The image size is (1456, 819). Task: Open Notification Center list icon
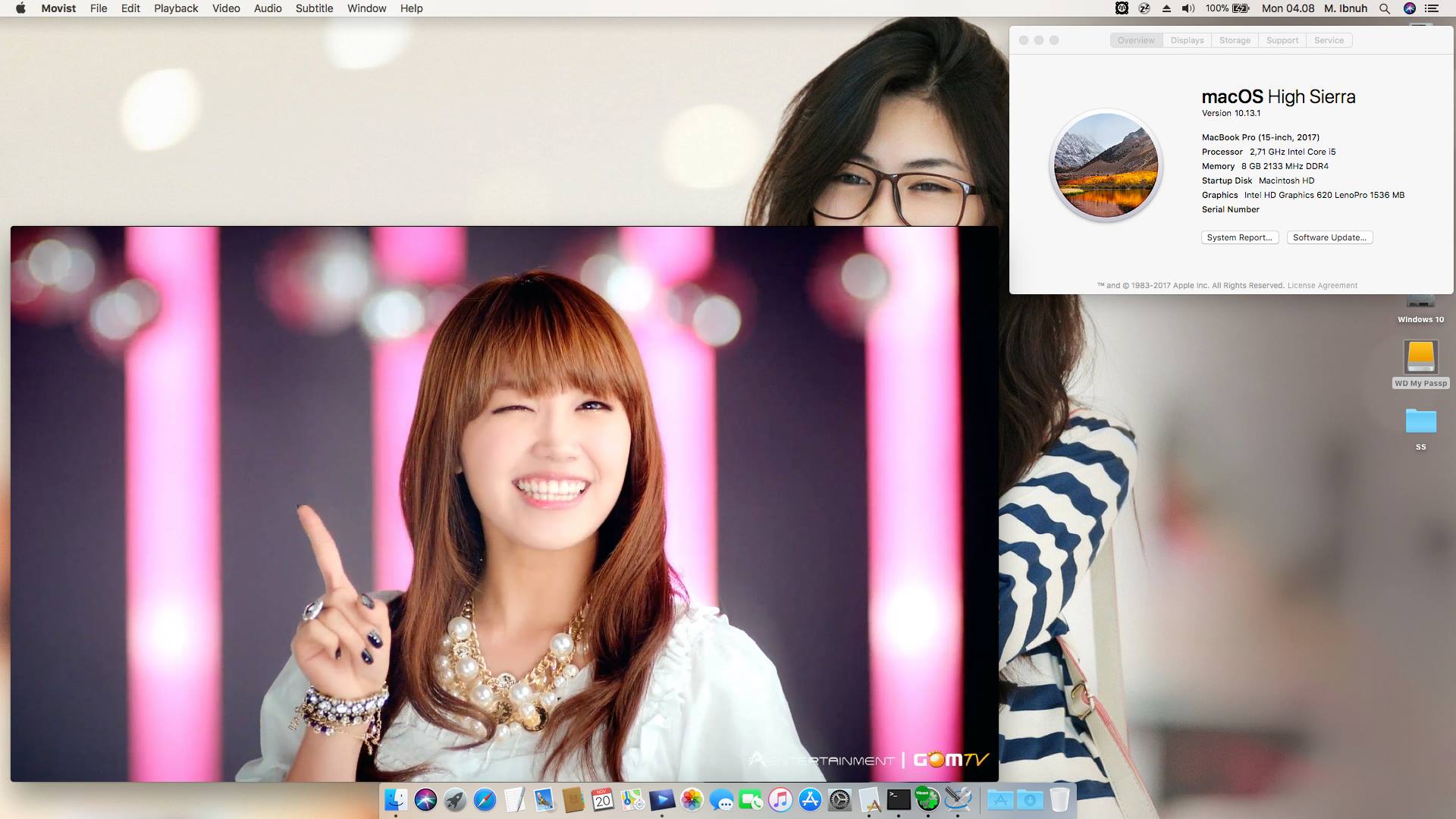click(x=1432, y=8)
